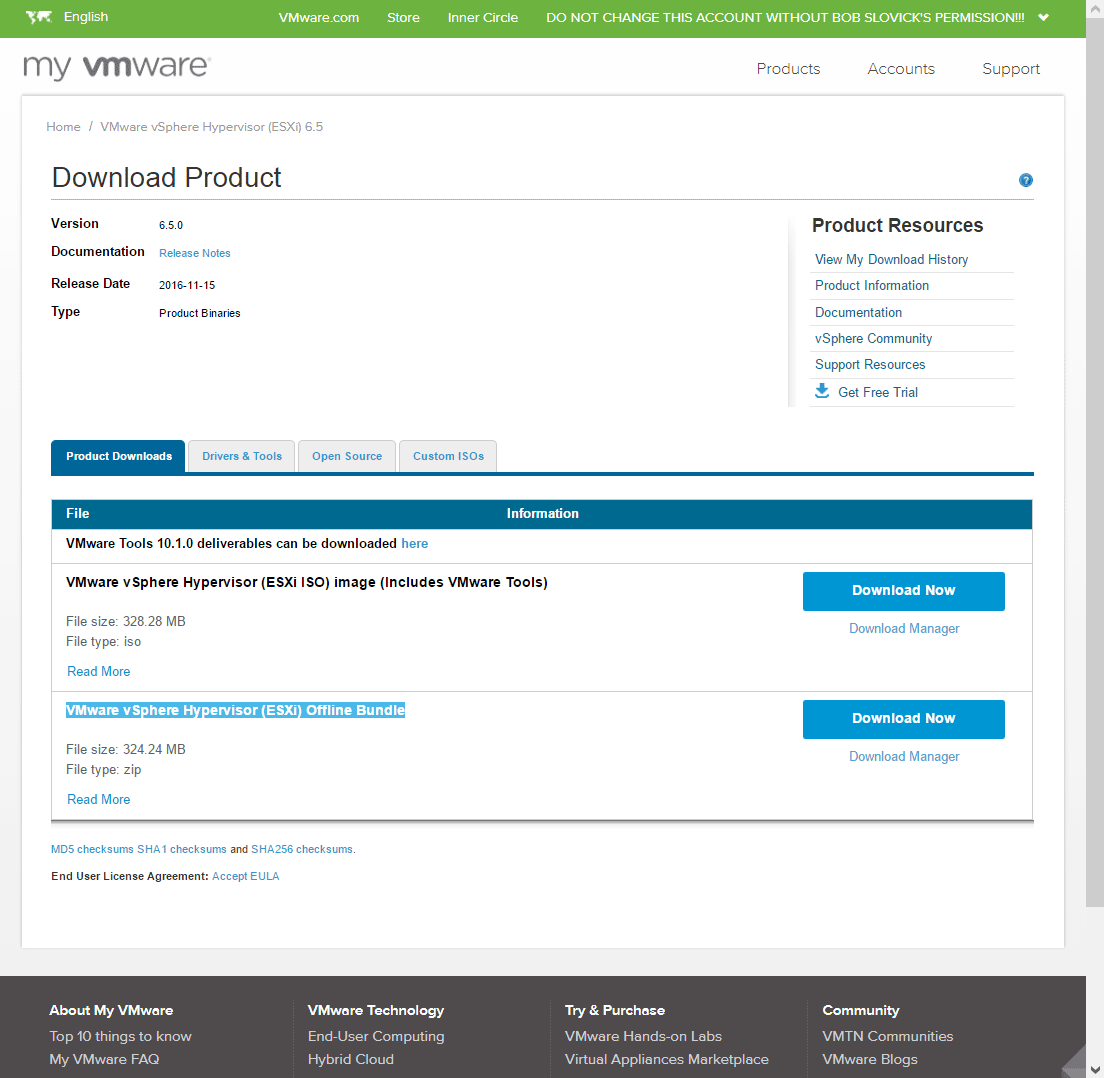
Task: Open the Store link
Action: click(x=403, y=18)
